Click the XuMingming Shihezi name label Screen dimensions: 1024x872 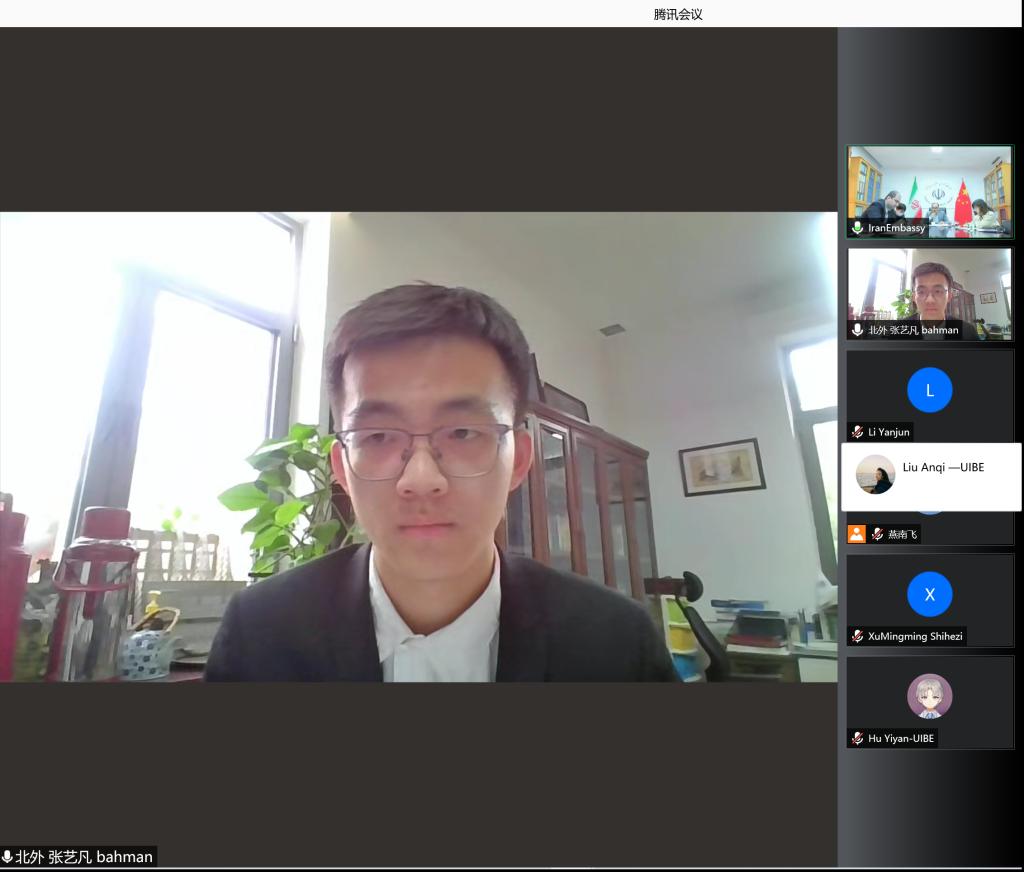[x=915, y=636]
